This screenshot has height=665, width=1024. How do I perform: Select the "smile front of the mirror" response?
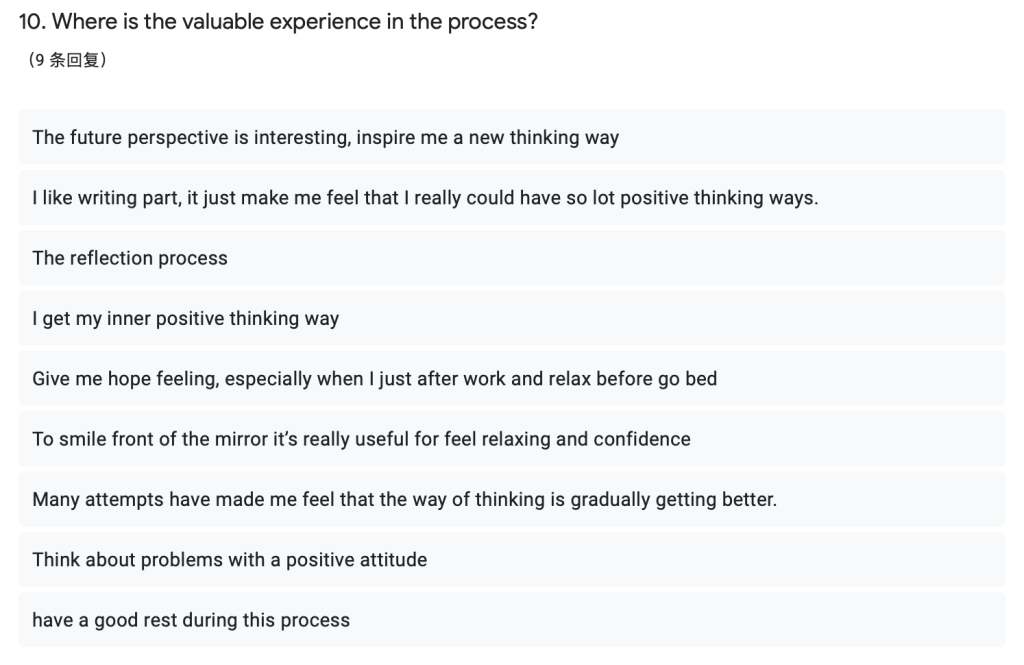(x=361, y=439)
